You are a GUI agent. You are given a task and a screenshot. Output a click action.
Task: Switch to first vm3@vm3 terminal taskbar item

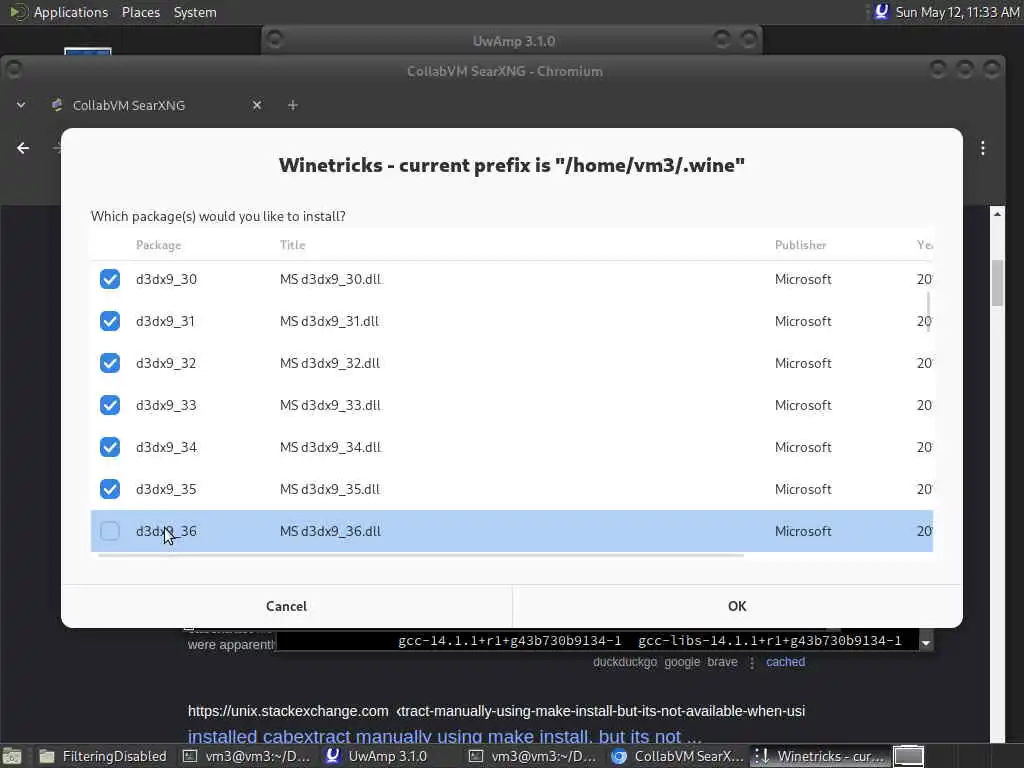click(x=247, y=756)
